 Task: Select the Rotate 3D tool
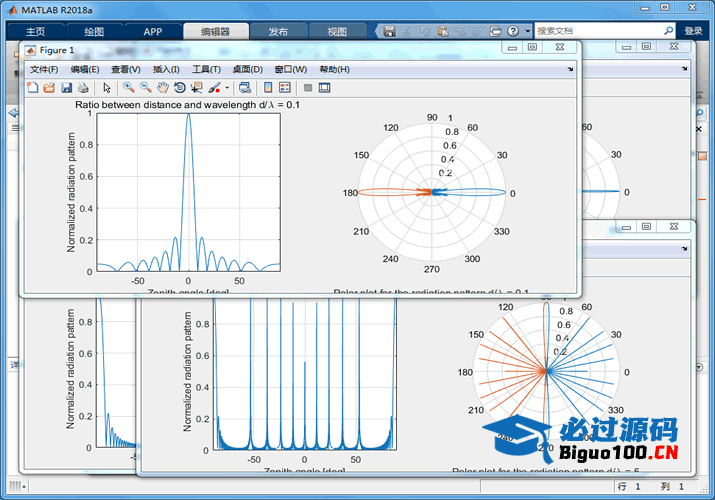180,88
